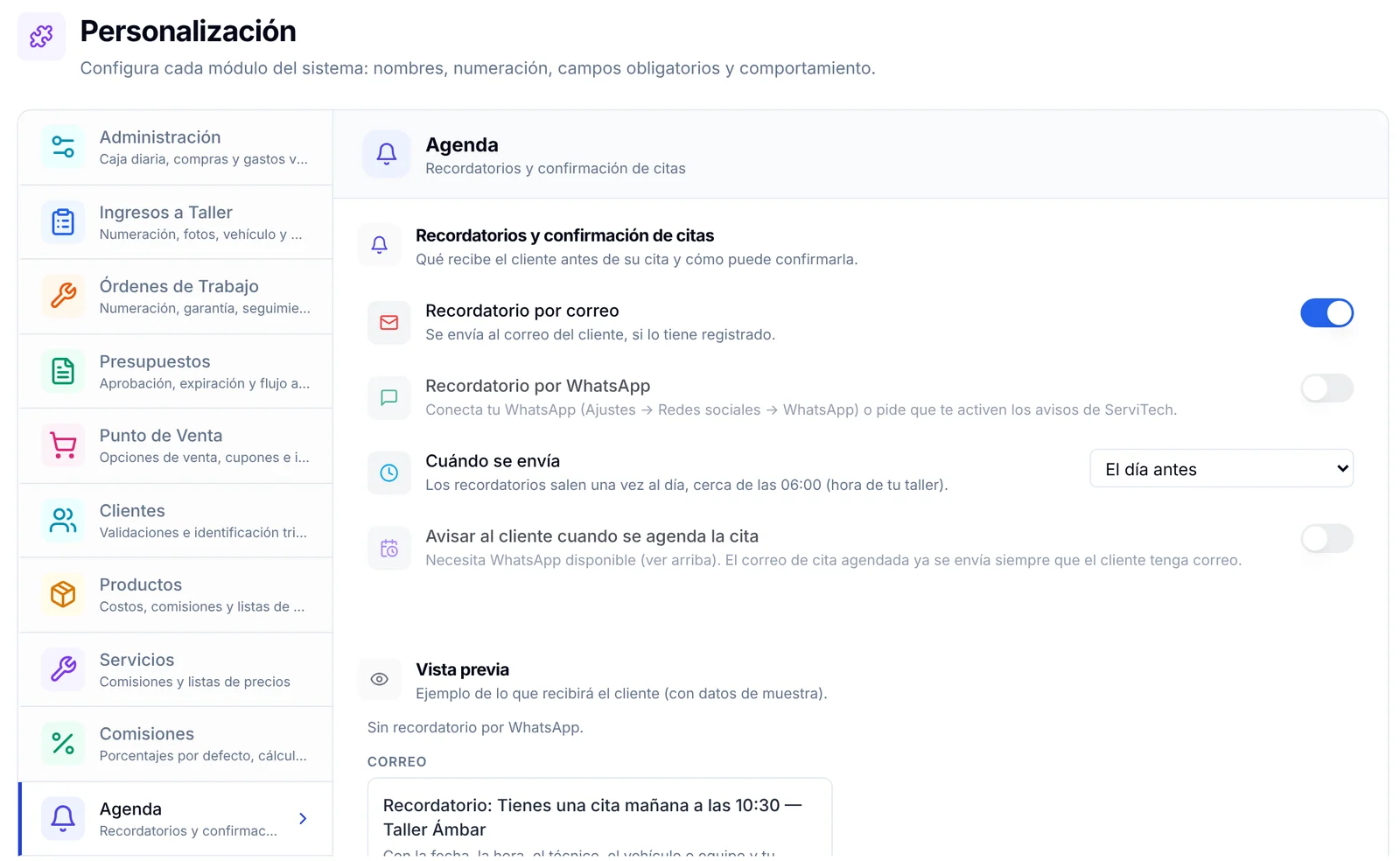Go to Punto de Venta settings
This screenshot has height=861, width=1400.
(x=175, y=445)
